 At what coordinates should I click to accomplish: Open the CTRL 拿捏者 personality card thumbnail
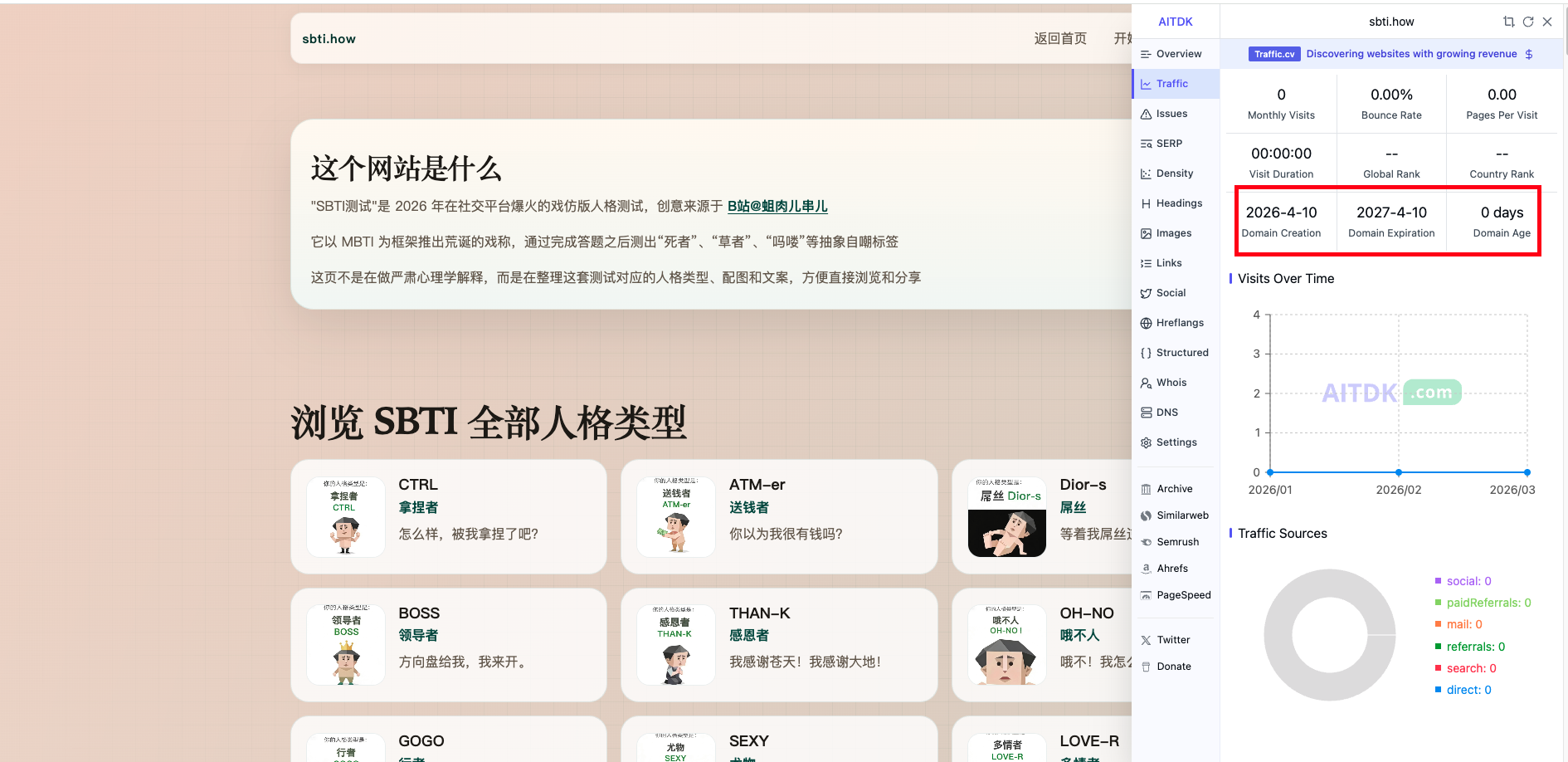346,516
